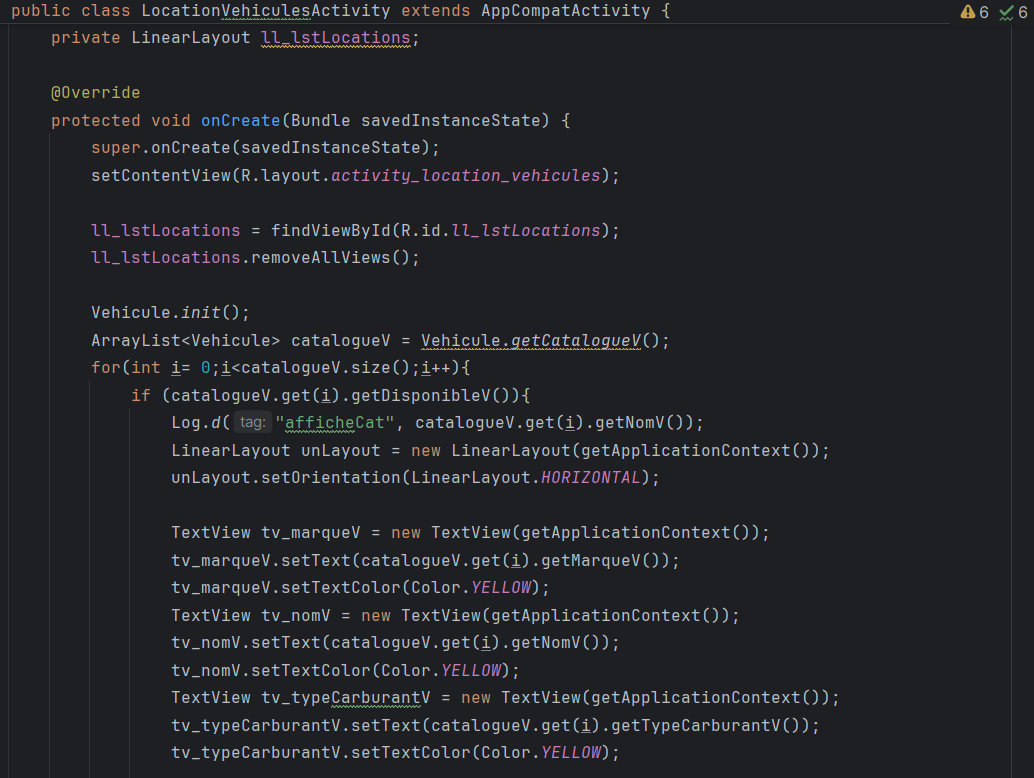Click the activity_location_vehicules layout reference

[x=466, y=175]
